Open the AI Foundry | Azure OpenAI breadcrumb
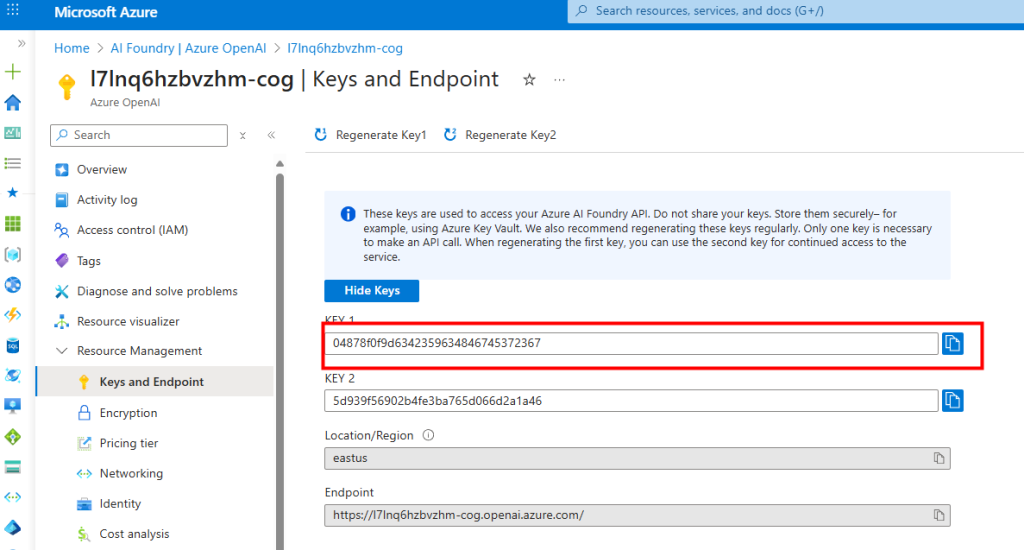1024x550 pixels. pyautogui.click(x=188, y=48)
